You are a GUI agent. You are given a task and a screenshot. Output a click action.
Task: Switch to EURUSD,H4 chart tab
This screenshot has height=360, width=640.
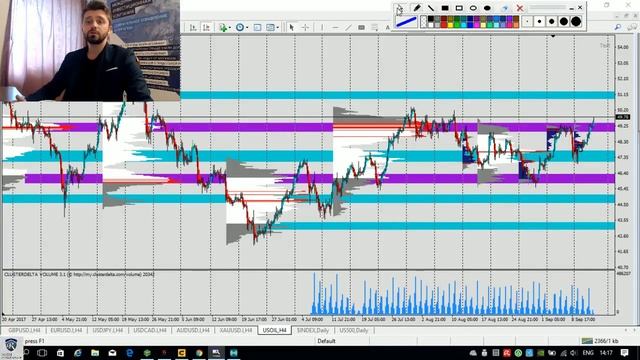[66, 330]
